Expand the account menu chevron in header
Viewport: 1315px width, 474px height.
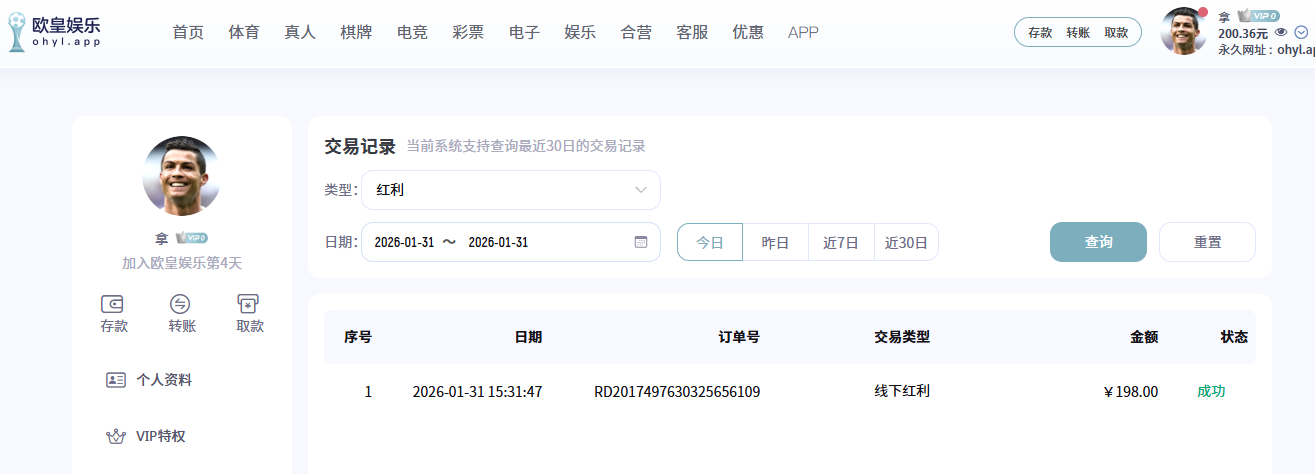click(x=1301, y=32)
